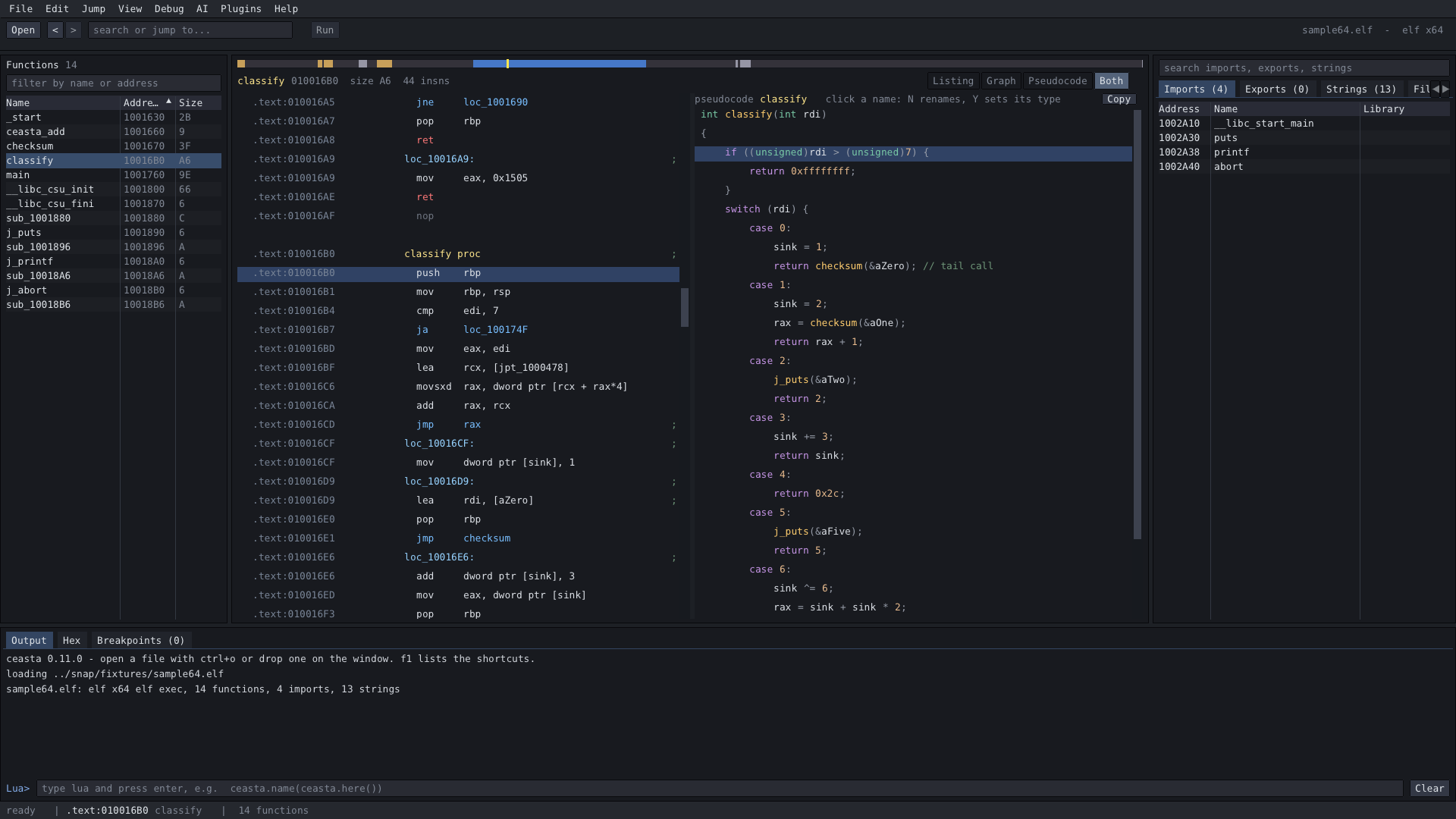Sort functions by Name column header

62,102
